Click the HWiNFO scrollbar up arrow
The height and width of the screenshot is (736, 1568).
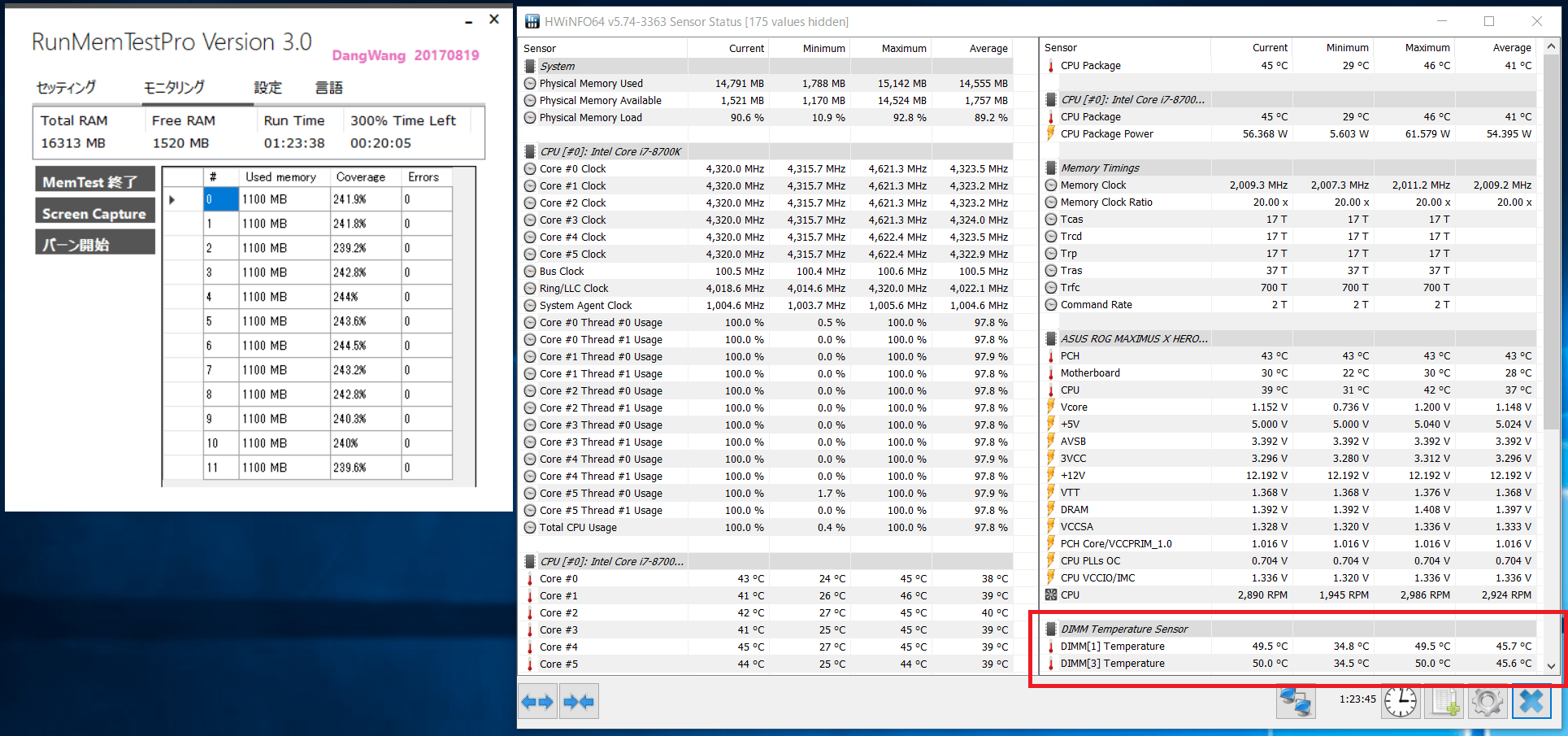1551,46
